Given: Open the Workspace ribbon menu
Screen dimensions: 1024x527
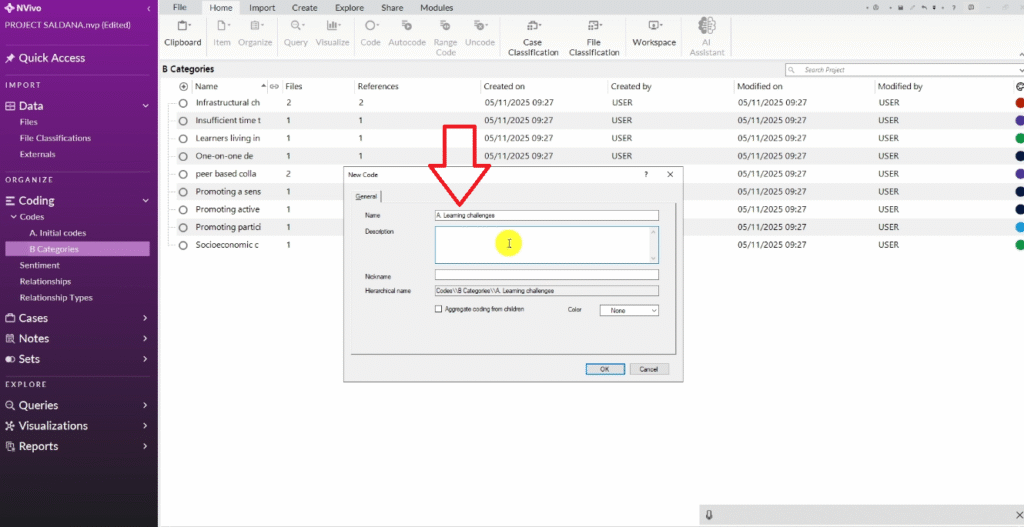Looking at the screenshot, I should pyautogui.click(x=654, y=32).
